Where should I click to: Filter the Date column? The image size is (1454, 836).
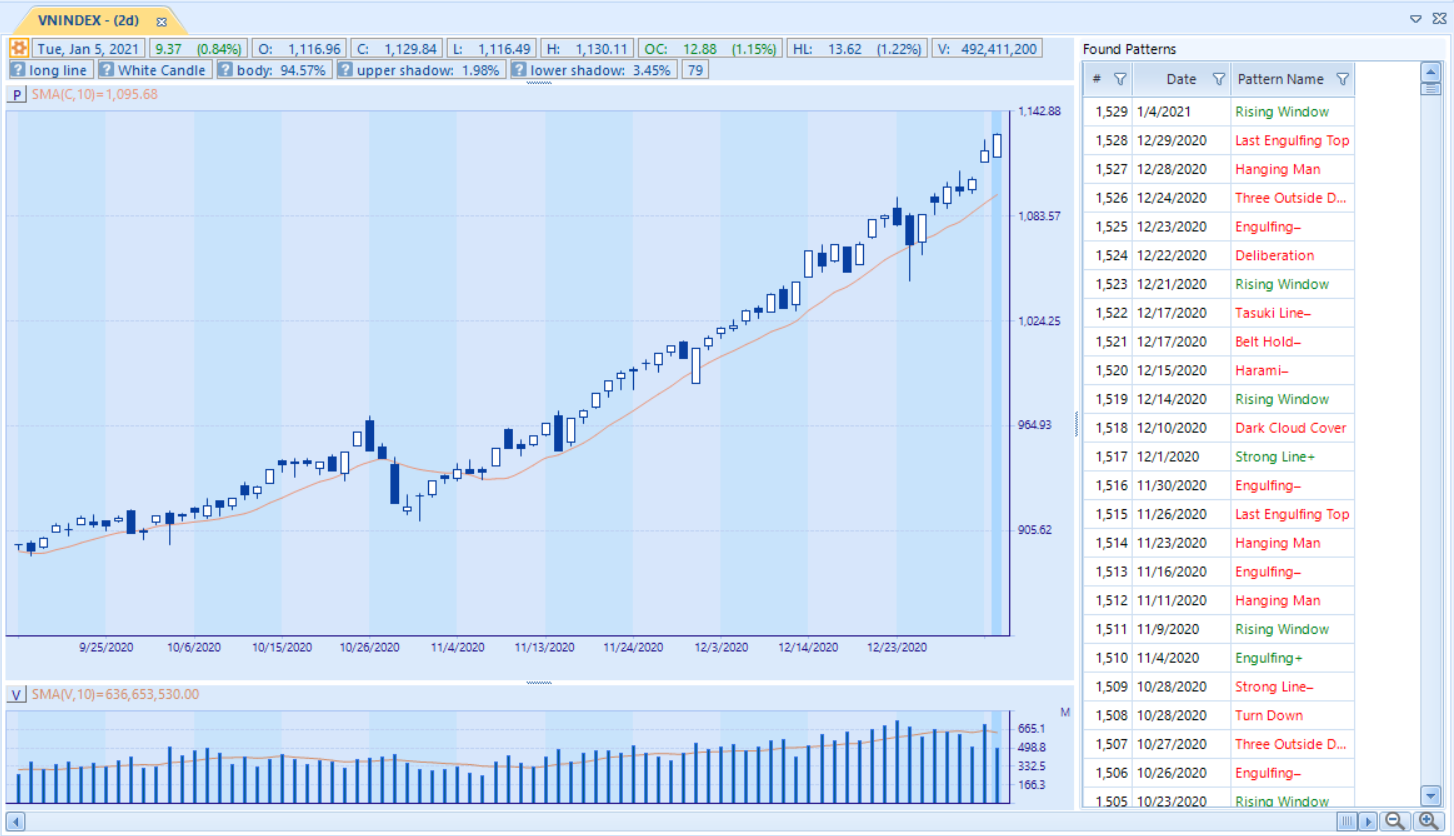pyautogui.click(x=1218, y=79)
